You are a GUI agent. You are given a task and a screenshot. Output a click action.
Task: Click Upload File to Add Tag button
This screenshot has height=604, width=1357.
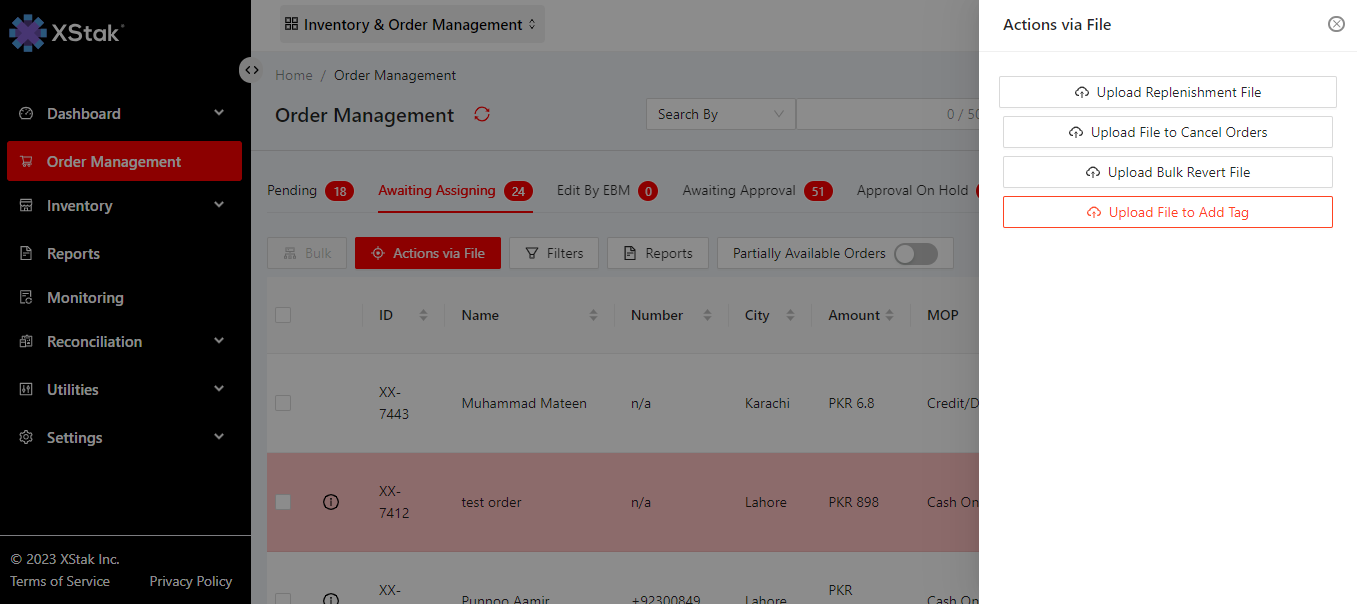(1167, 212)
